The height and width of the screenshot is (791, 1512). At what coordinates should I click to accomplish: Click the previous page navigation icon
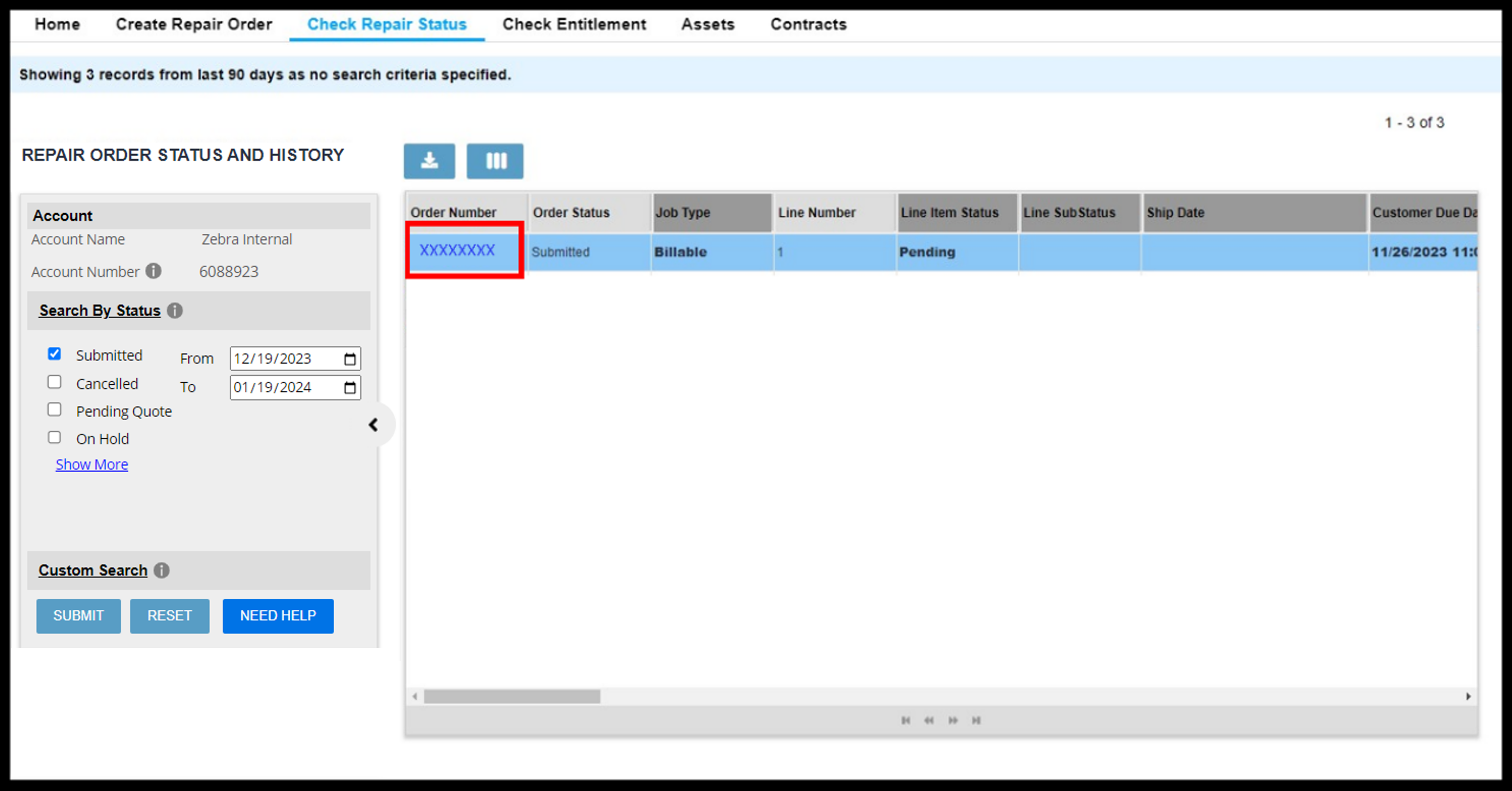point(929,719)
